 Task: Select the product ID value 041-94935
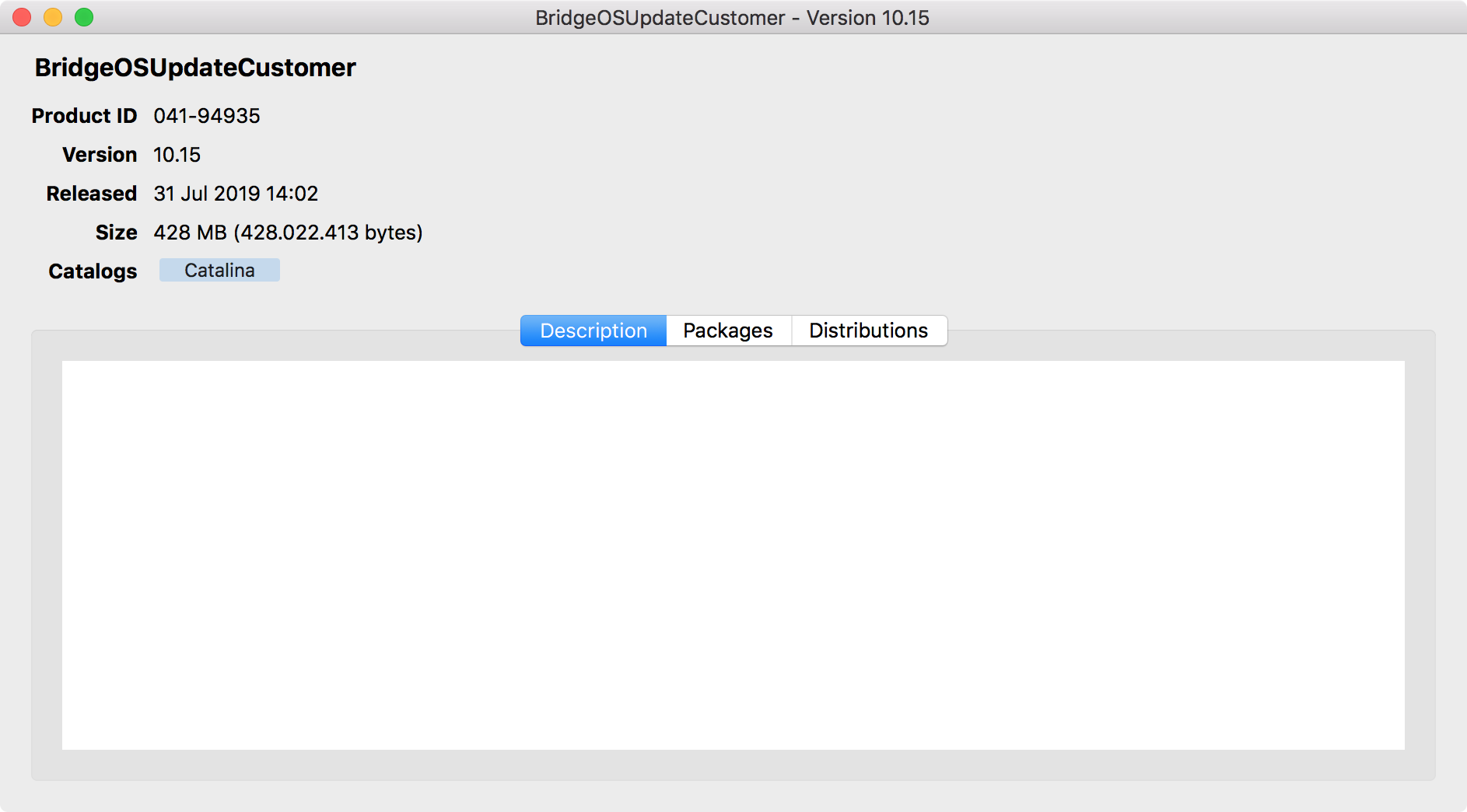207,116
